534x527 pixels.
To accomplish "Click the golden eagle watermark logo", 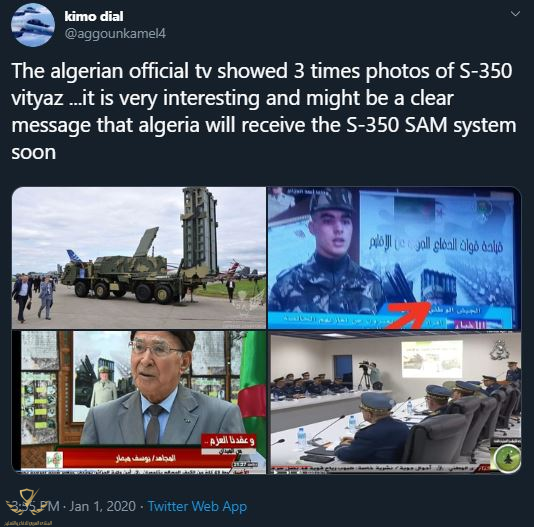I will (27, 502).
